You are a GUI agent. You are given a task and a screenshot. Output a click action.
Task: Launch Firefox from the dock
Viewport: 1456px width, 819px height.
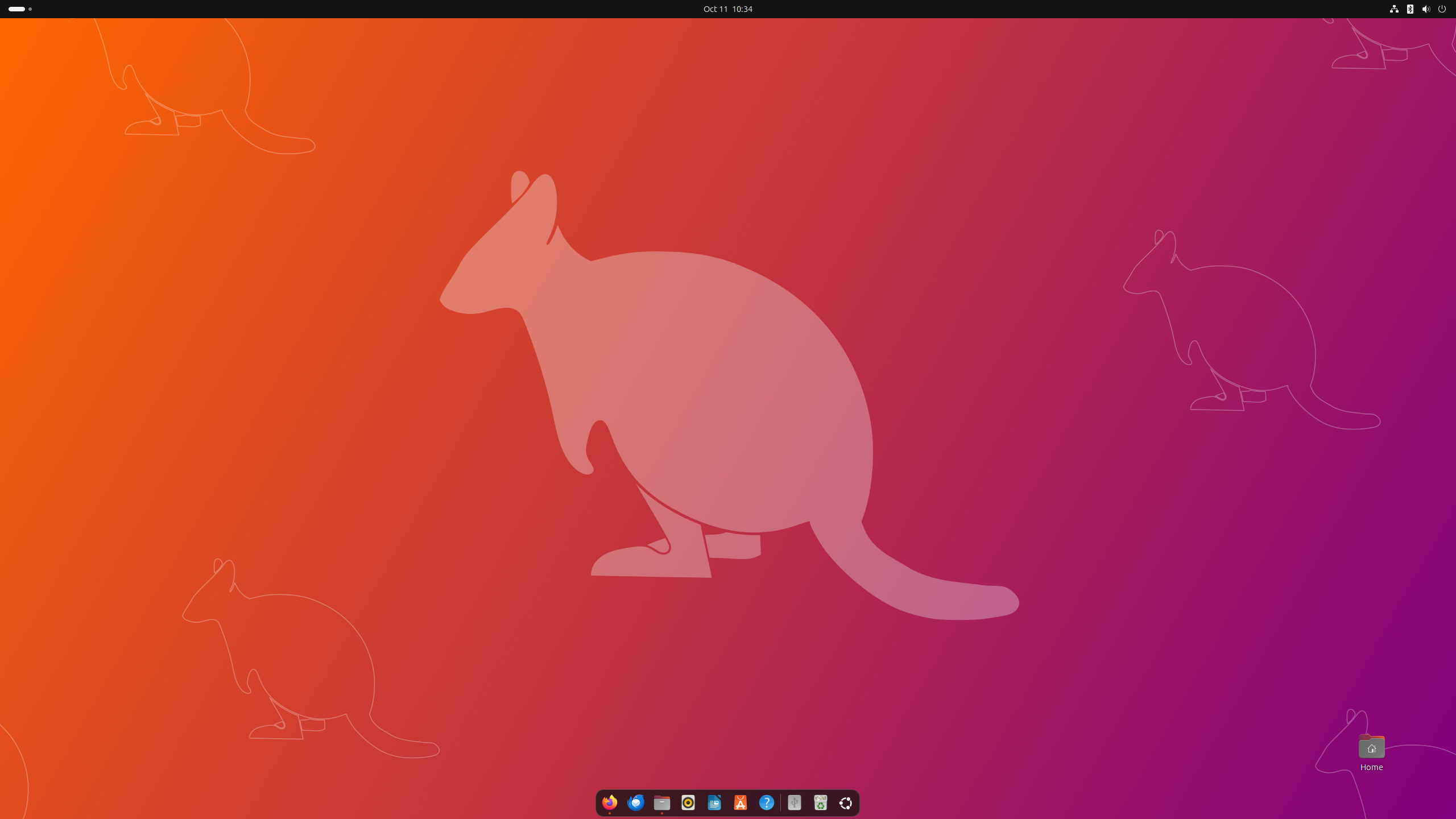[x=610, y=803]
